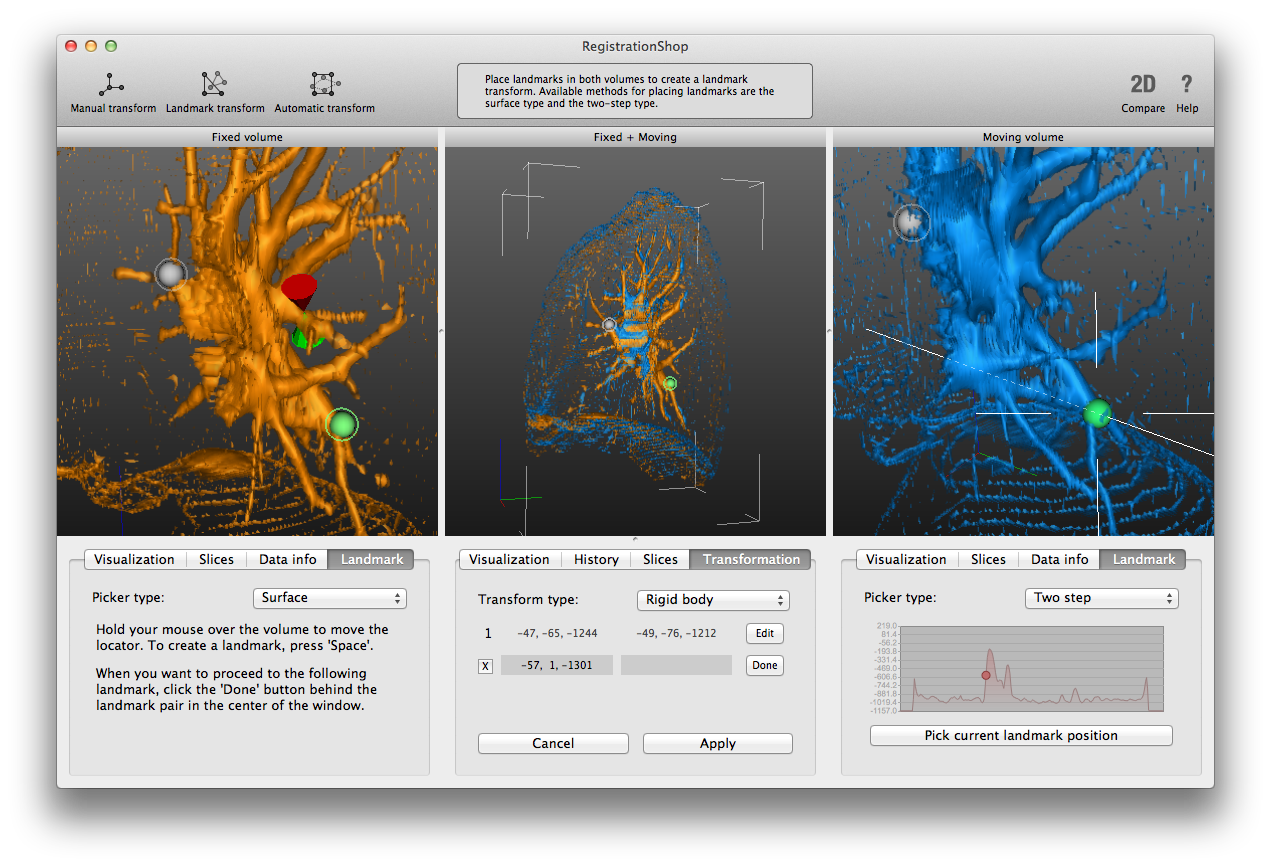Select the Landmark transform tool icon

(214, 85)
